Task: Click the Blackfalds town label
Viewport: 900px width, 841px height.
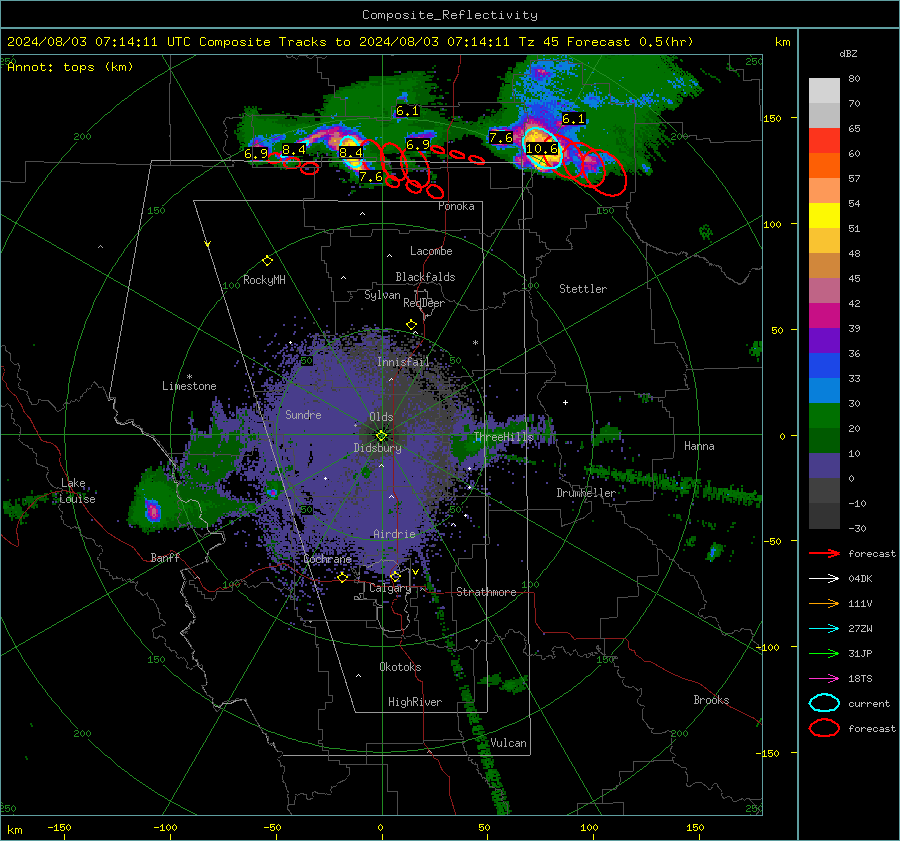Action: pos(425,277)
